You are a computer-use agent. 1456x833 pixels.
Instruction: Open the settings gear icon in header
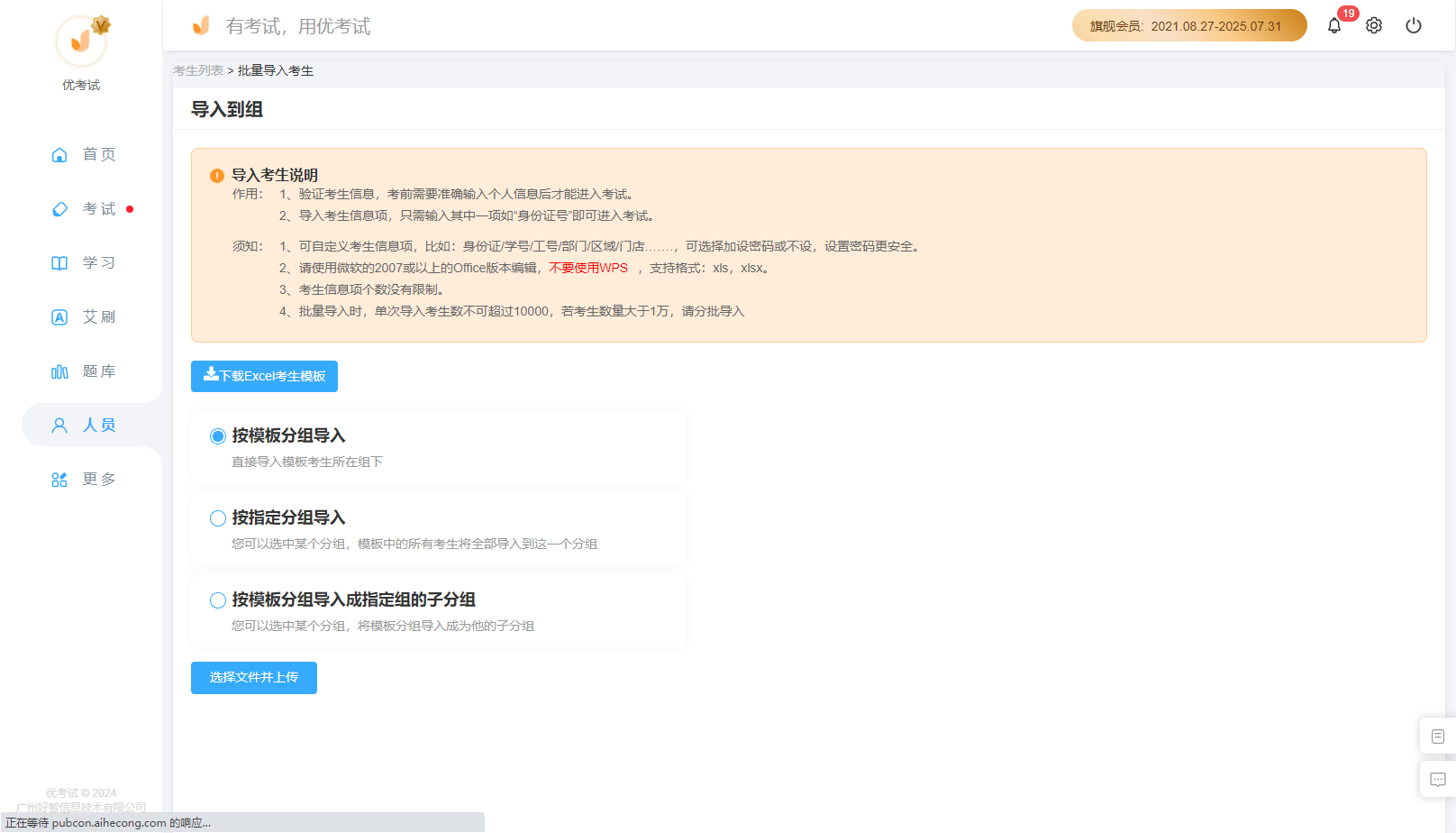pyautogui.click(x=1374, y=25)
